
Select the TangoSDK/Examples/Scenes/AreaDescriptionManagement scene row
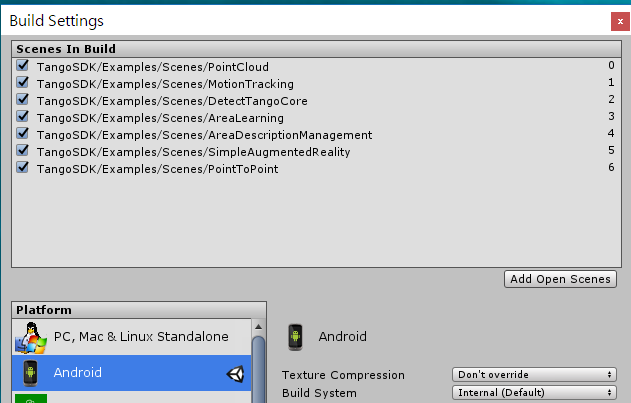tap(316, 134)
